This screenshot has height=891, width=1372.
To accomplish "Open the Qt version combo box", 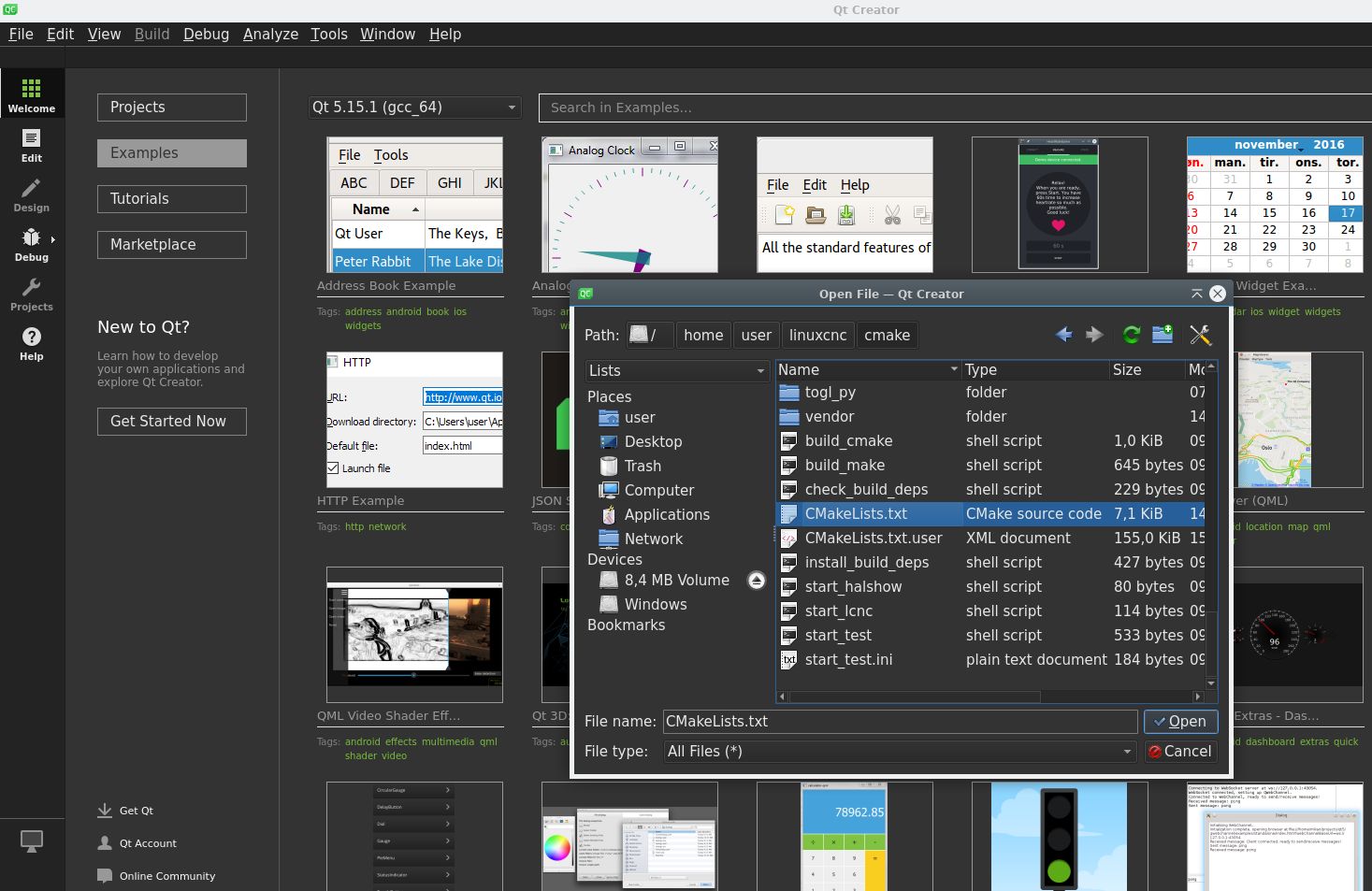I will tap(415, 108).
